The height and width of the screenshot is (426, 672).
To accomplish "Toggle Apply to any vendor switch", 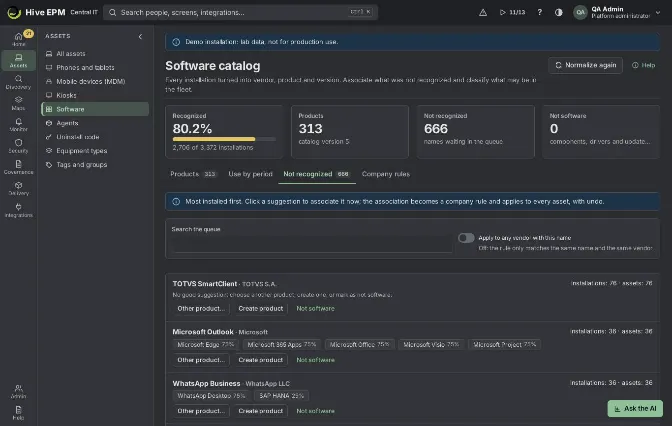I will (x=466, y=238).
